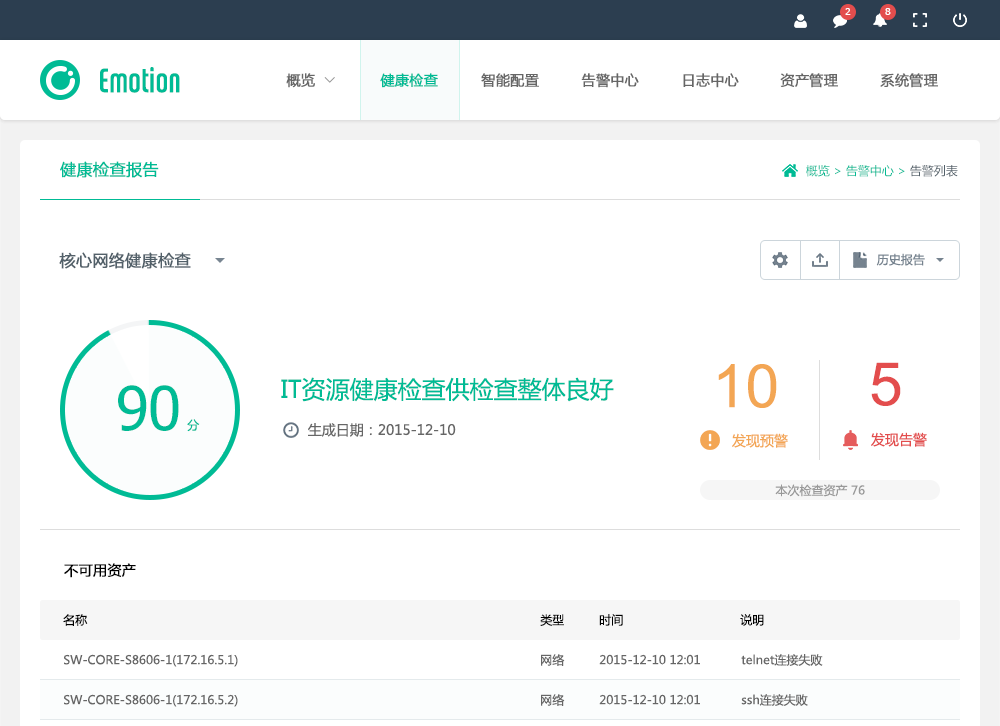Viewport: 1000px width, 726px height.
Task: Click the home icon in breadcrumb
Action: pos(789,171)
